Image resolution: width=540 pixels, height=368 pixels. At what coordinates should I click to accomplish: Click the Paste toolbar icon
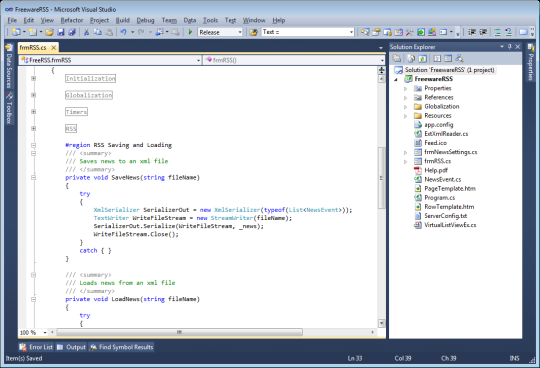click(x=109, y=32)
